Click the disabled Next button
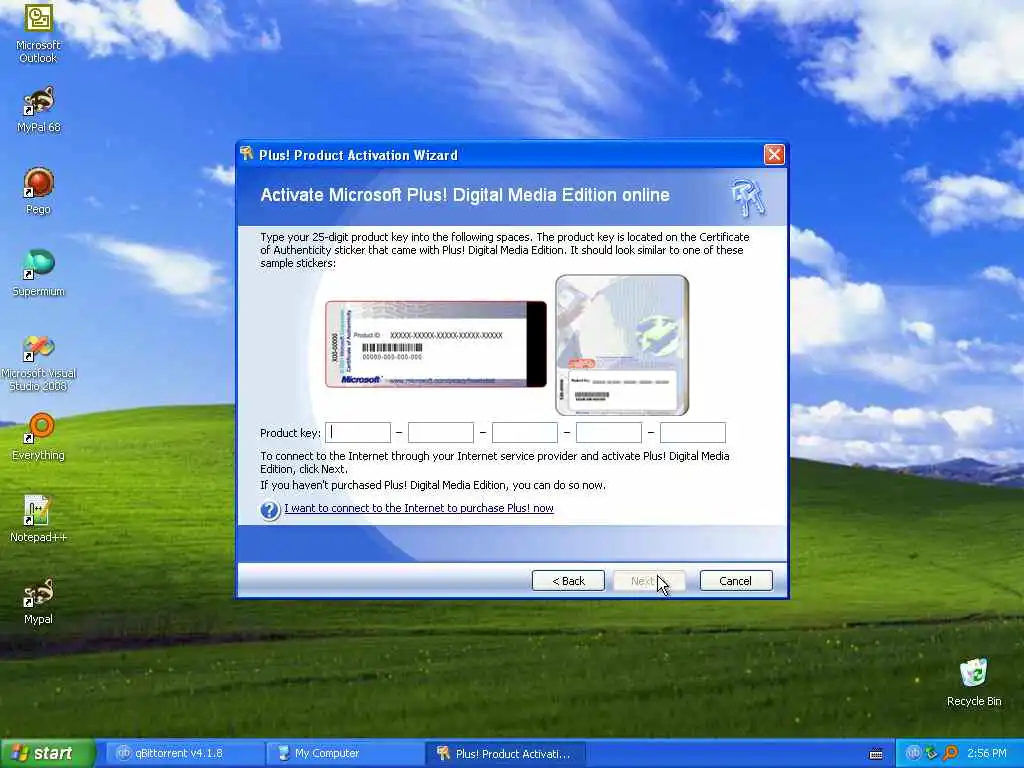This screenshot has height=768, width=1024. (649, 581)
